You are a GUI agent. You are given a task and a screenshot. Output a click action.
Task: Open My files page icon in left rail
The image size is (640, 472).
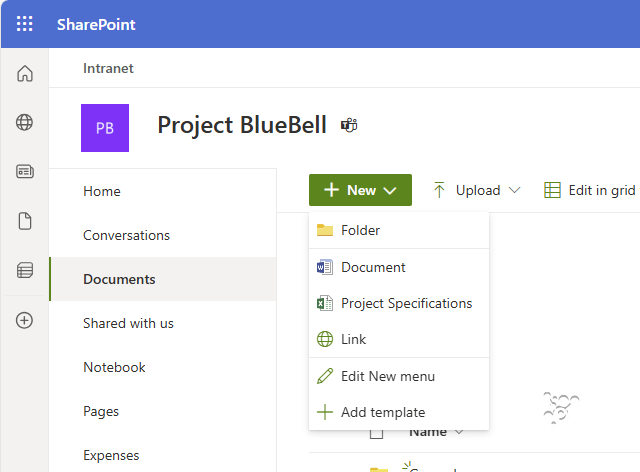24,221
